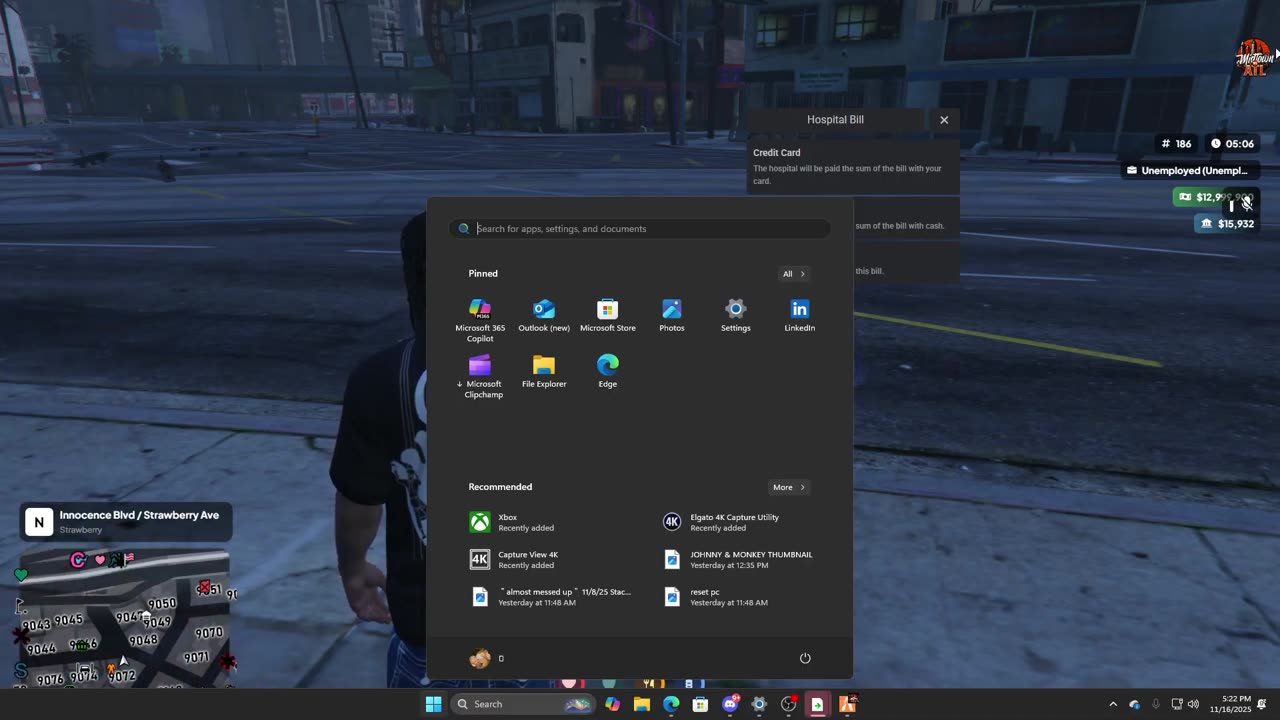Launch LinkedIn pinned app
Viewport: 1280px width, 720px height.
coord(800,316)
